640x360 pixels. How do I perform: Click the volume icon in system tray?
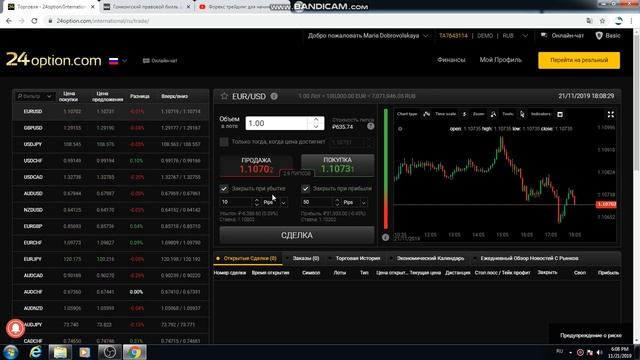point(600,352)
